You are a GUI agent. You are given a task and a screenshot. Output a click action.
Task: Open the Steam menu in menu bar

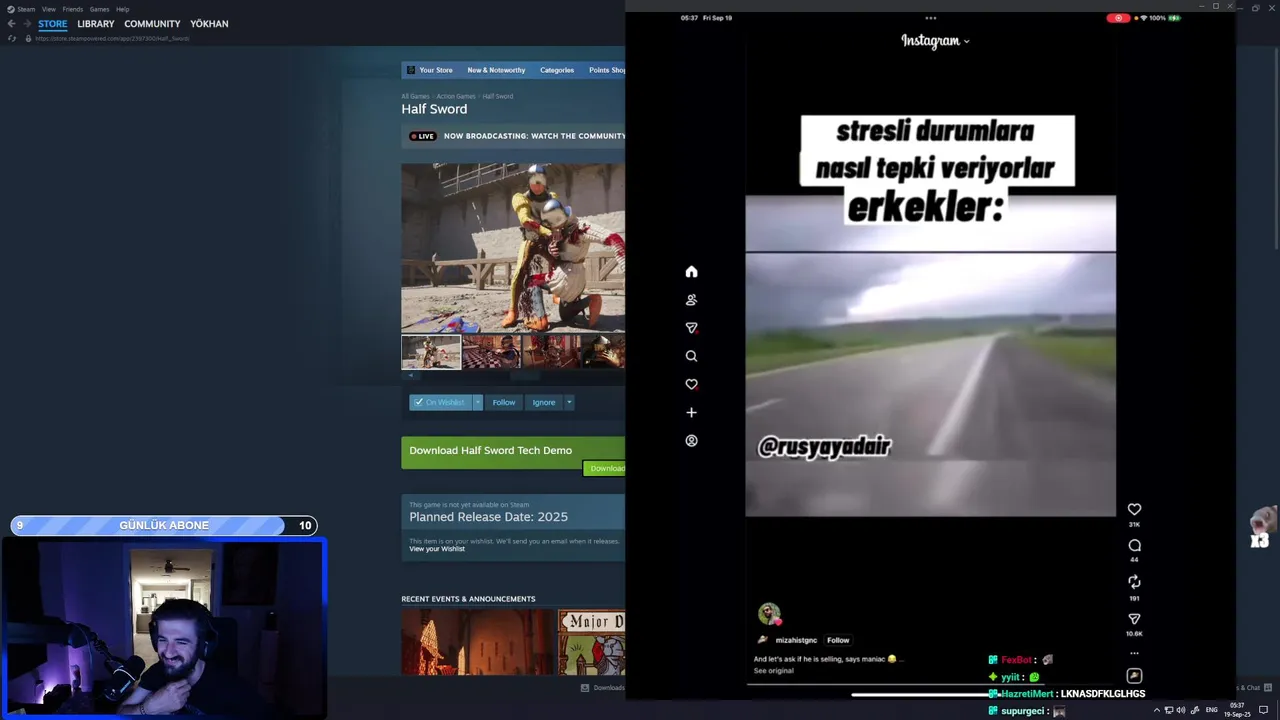point(26,9)
